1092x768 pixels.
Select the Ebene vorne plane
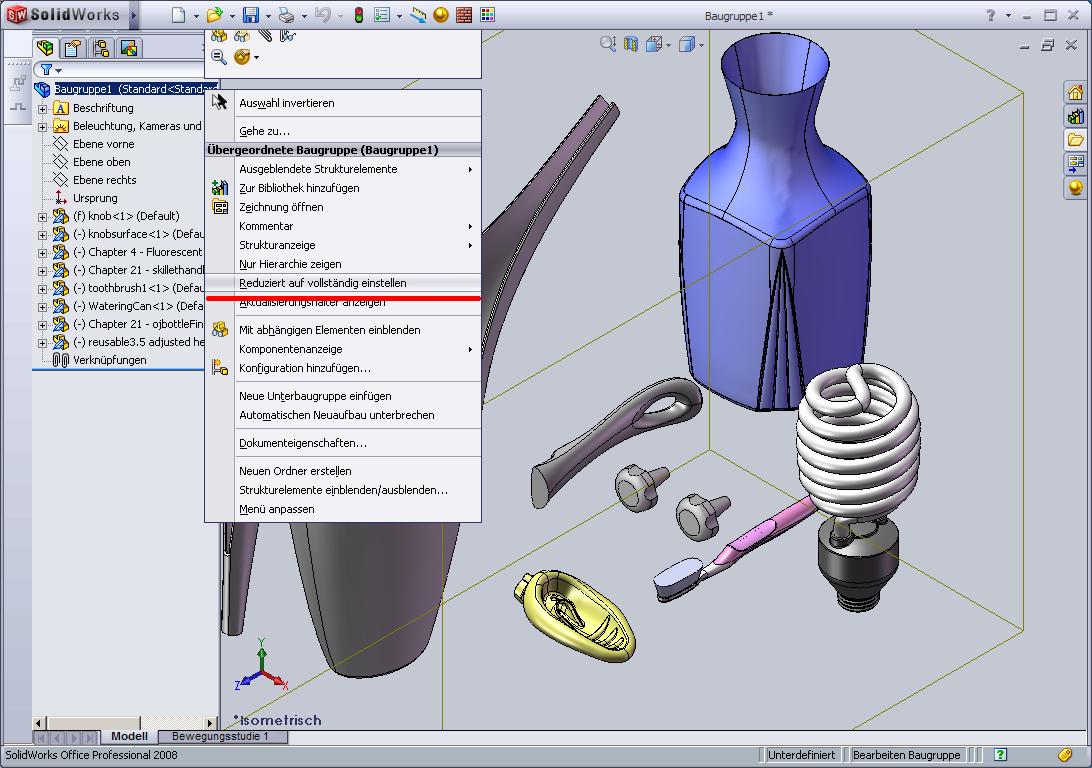(x=103, y=144)
